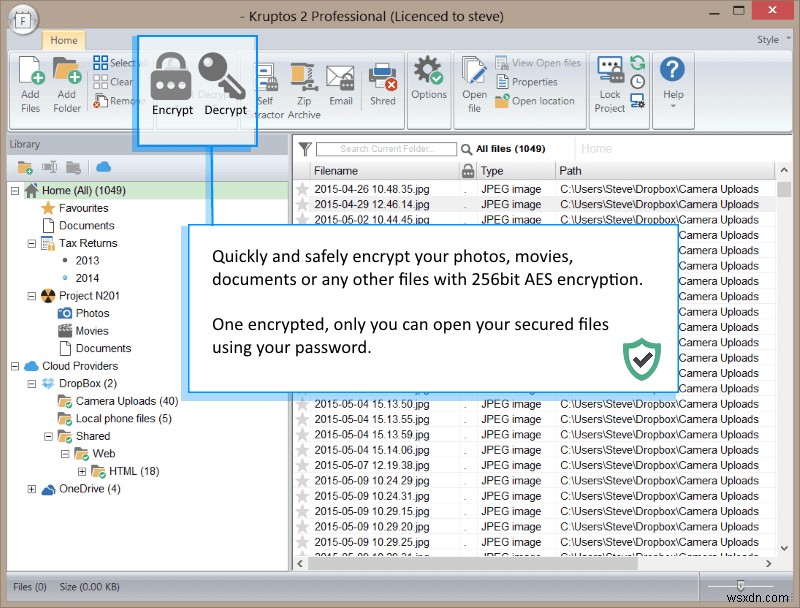Toggle the filter funnel icon

305,149
